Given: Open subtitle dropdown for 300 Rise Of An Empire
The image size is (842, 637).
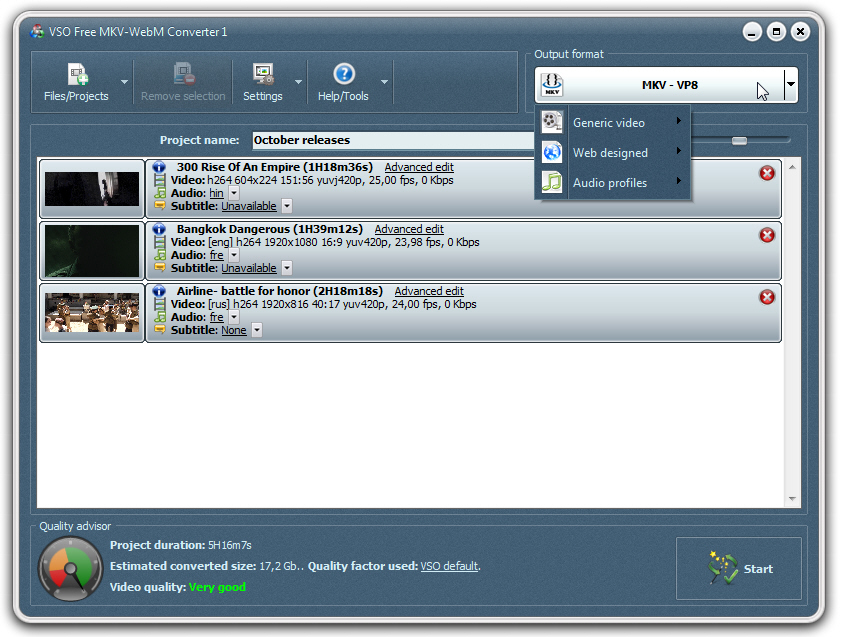Looking at the screenshot, I should point(287,206).
